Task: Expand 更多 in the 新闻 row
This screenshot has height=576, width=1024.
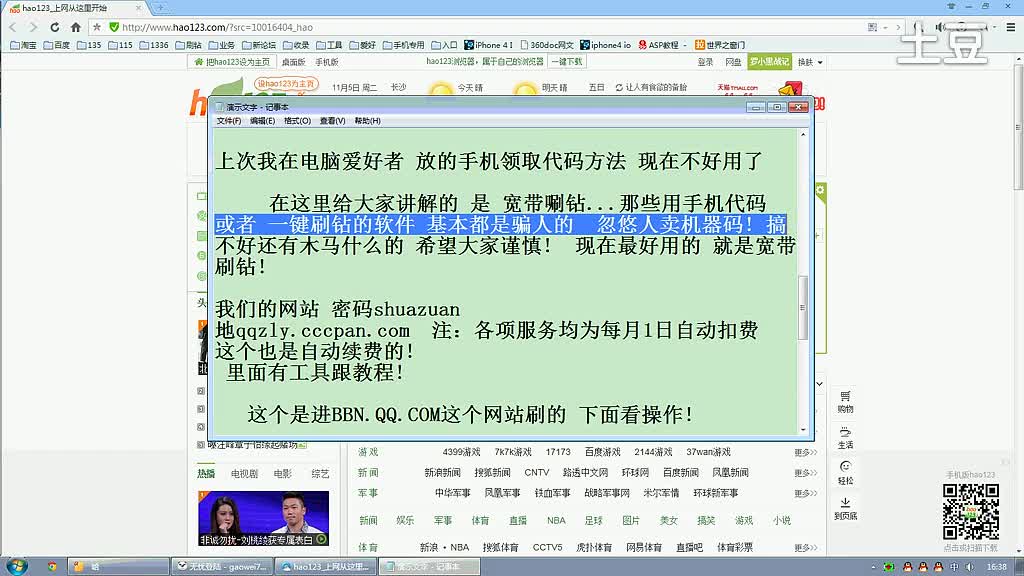Action: (805, 472)
